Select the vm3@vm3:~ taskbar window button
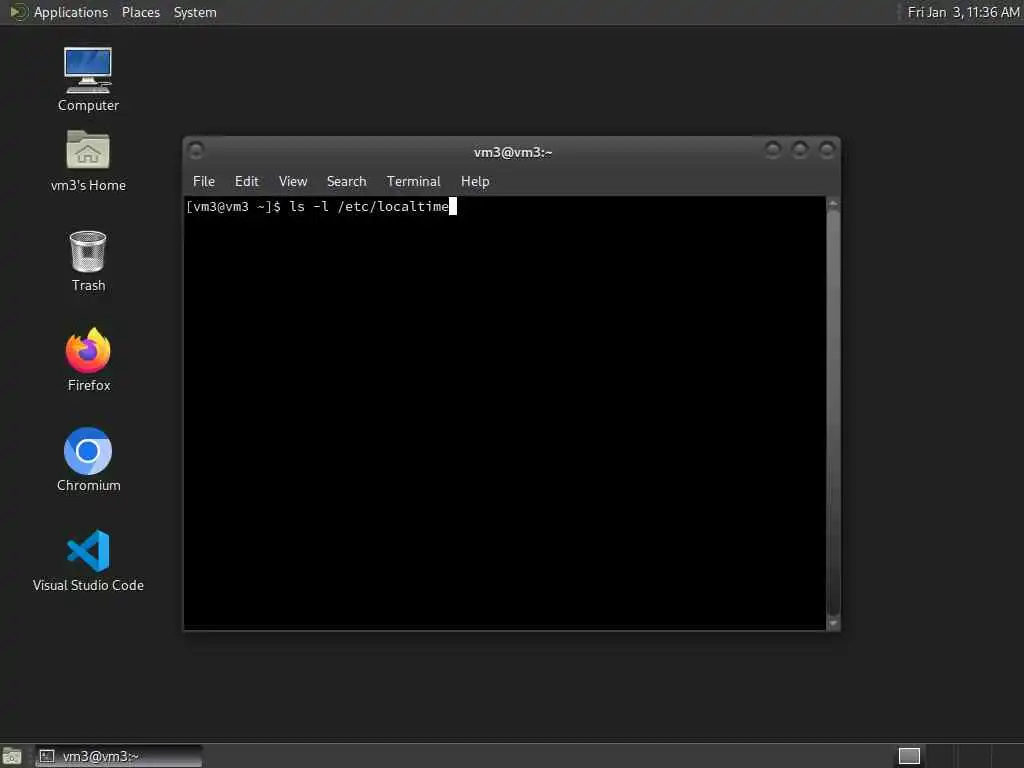Screen dimensions: 1024x768 119,756
